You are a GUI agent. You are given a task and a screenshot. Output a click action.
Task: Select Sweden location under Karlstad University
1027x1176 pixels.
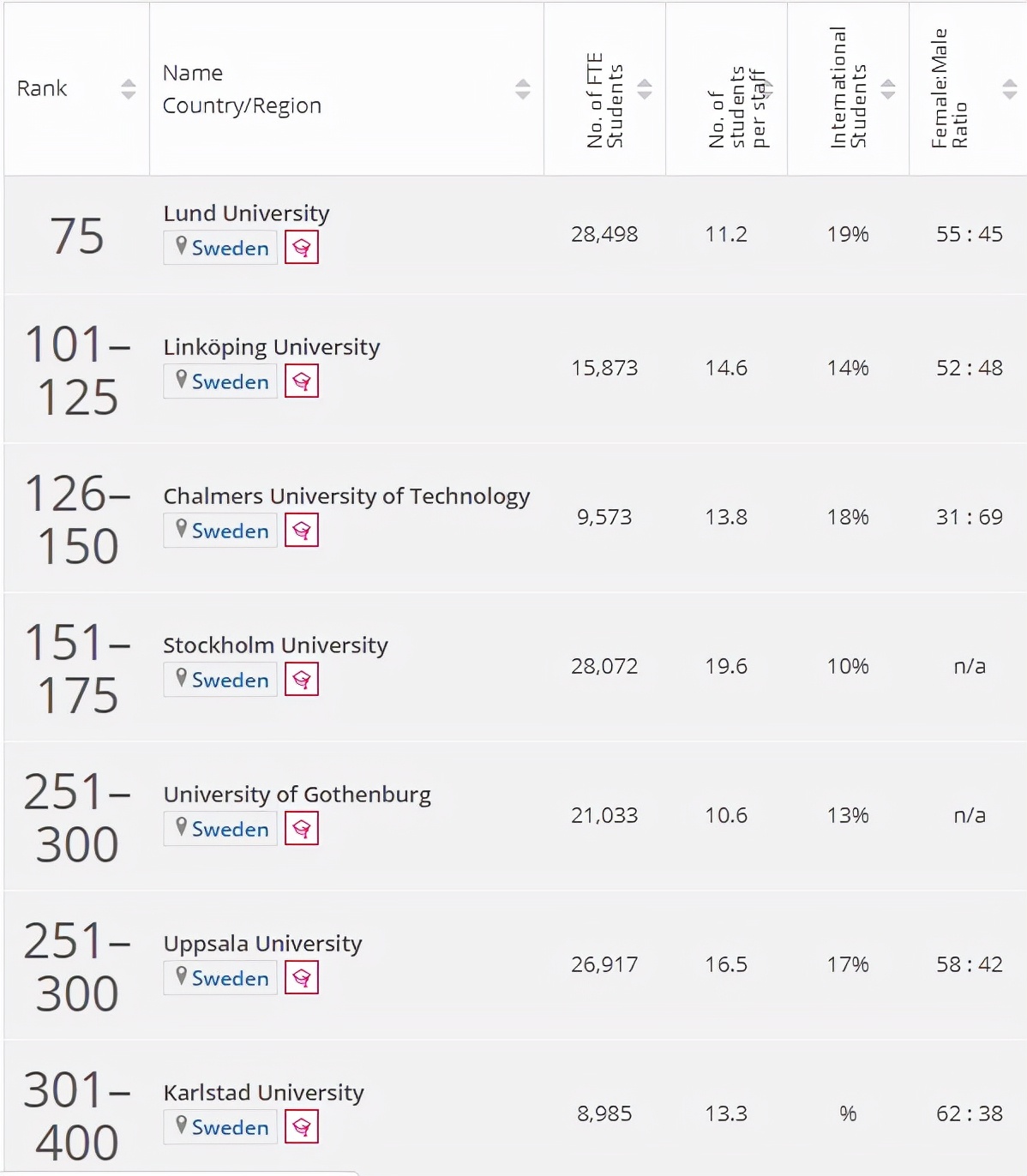click(221, 1127)
